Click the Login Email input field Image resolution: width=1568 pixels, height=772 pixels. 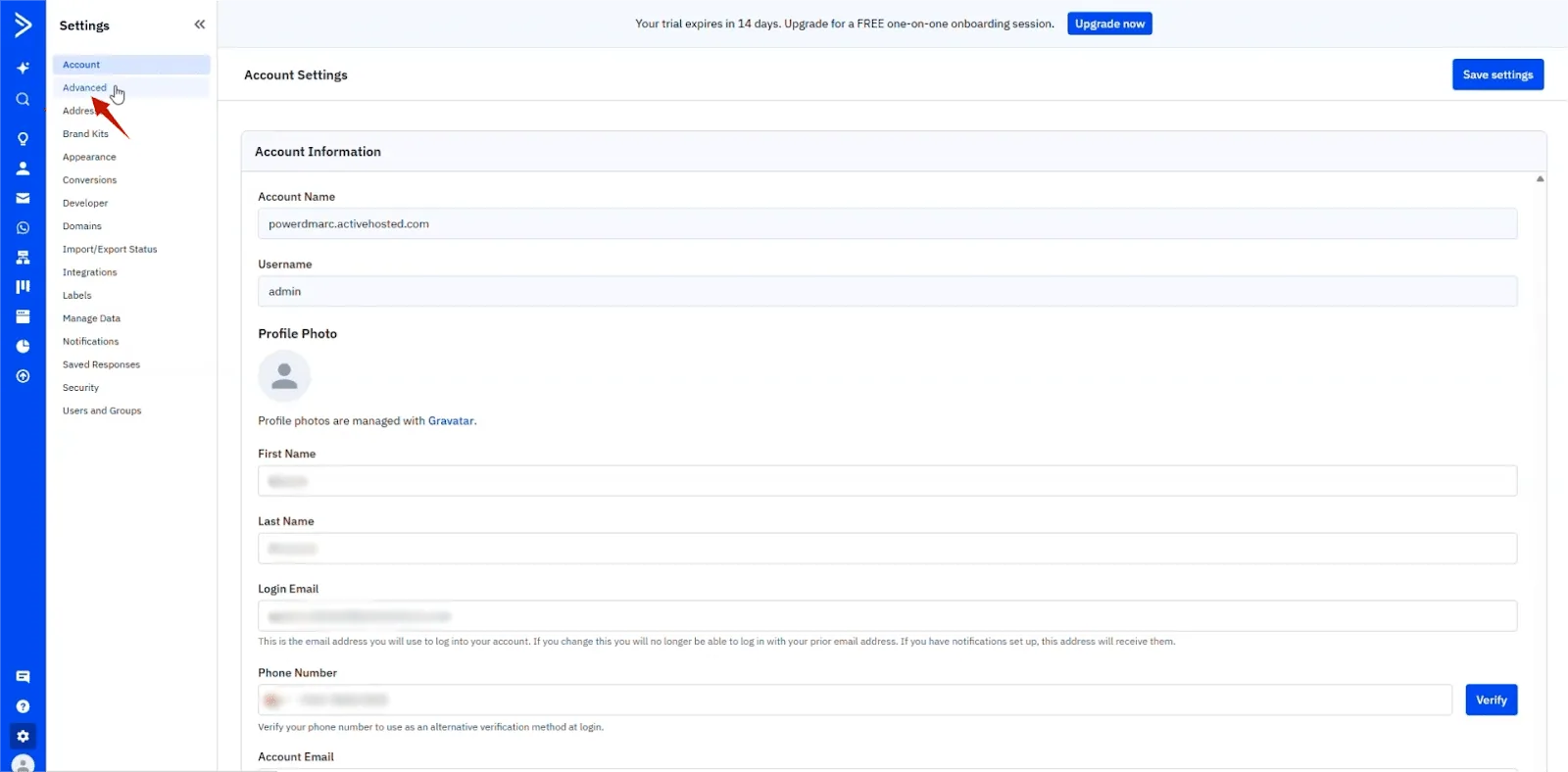click(x=887, y=616)
